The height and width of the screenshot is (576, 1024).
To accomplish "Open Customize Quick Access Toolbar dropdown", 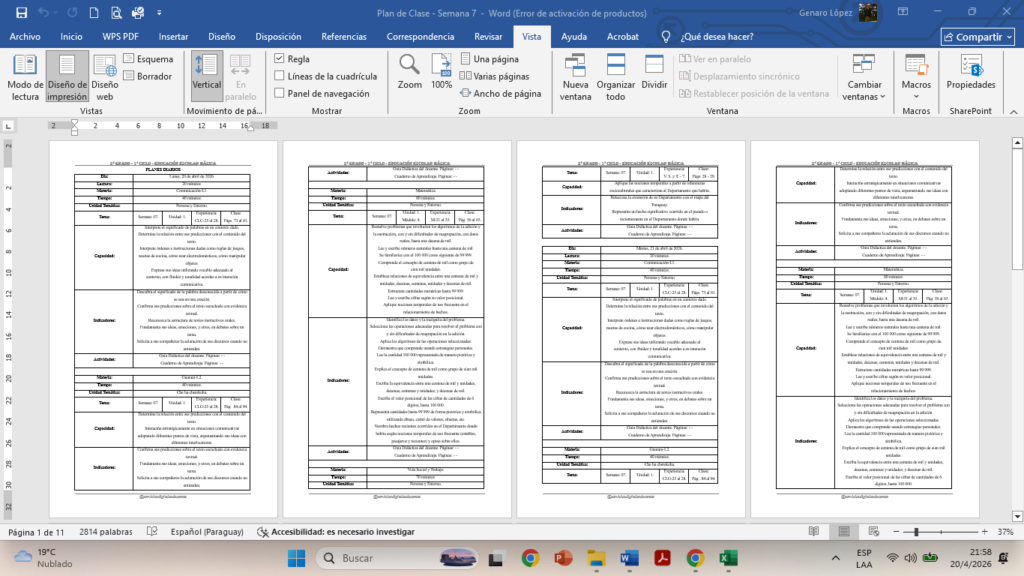I will (x=159, y=12).
